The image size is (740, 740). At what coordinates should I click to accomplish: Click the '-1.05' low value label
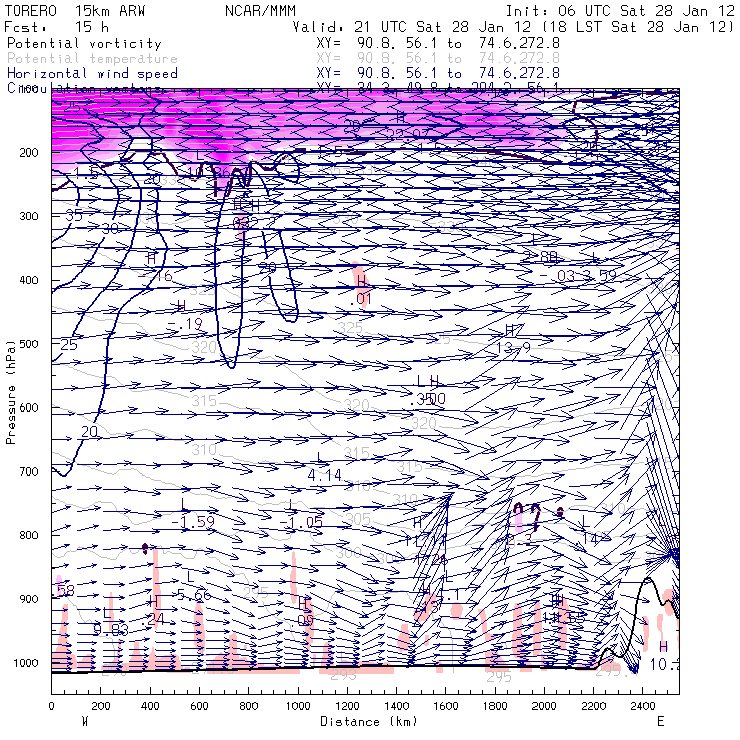coord(301,522)
